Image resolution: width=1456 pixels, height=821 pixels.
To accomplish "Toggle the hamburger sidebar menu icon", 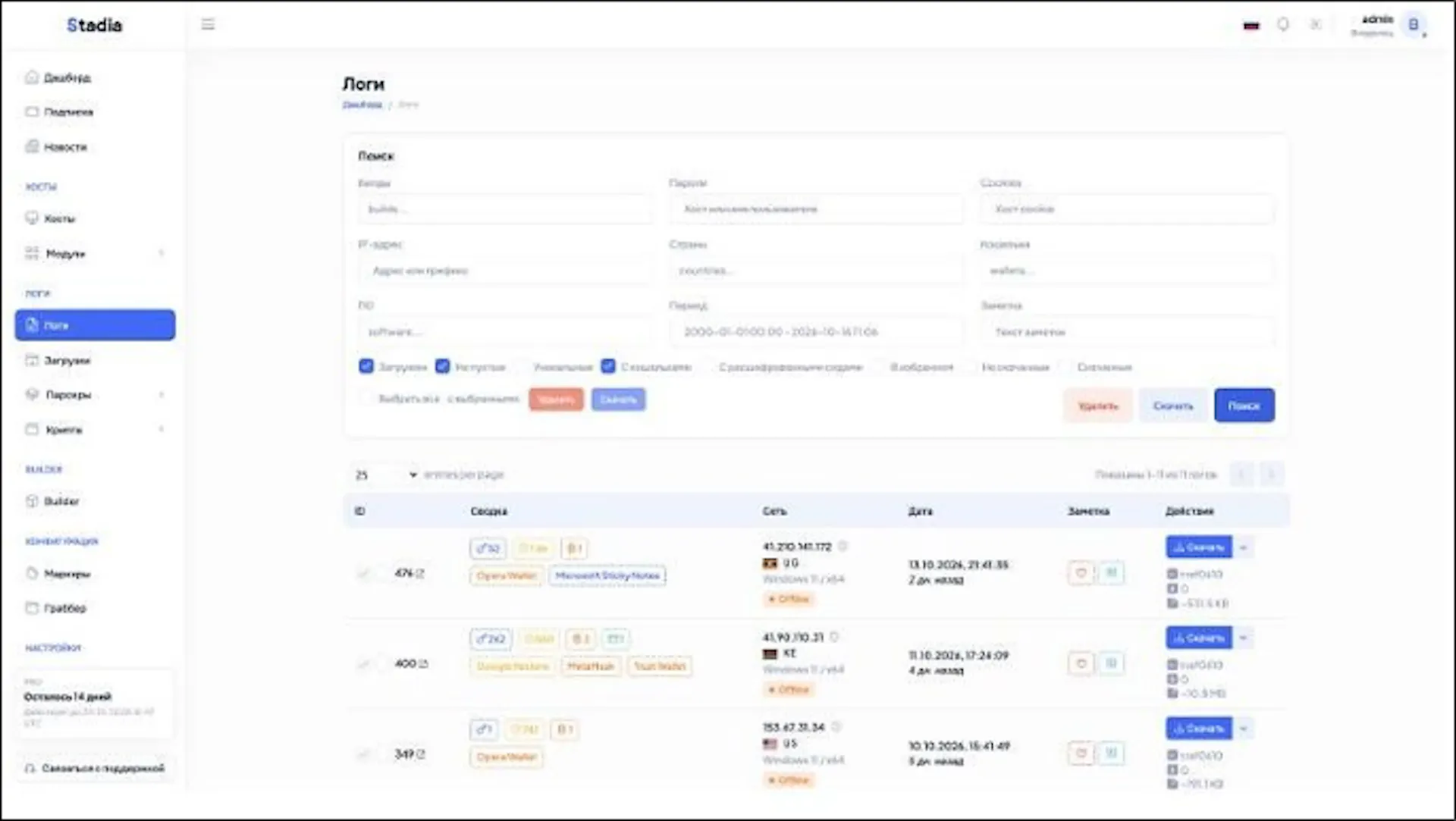I will [208, 24].
